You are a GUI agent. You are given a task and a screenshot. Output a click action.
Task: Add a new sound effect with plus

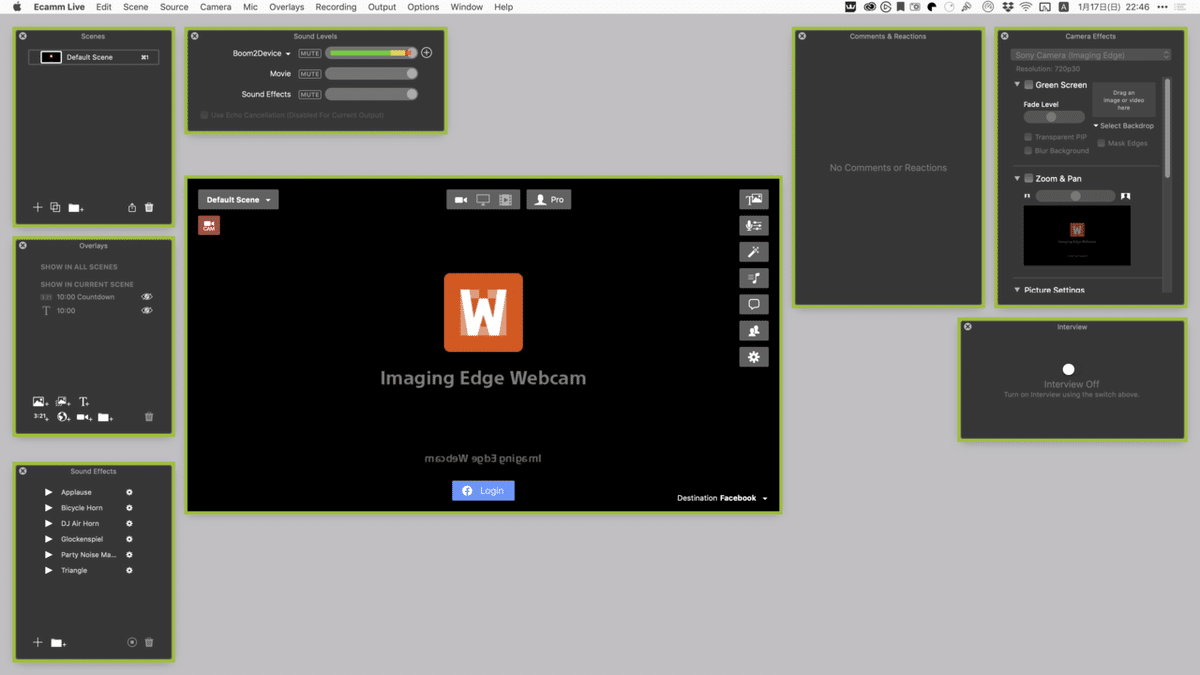[38, 642]
